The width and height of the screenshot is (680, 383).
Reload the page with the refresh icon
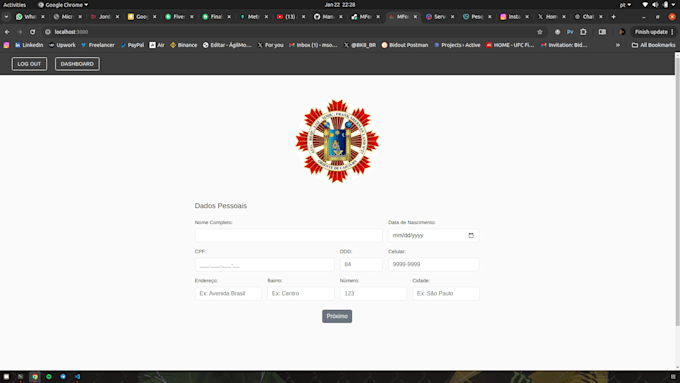click(33, 32)
